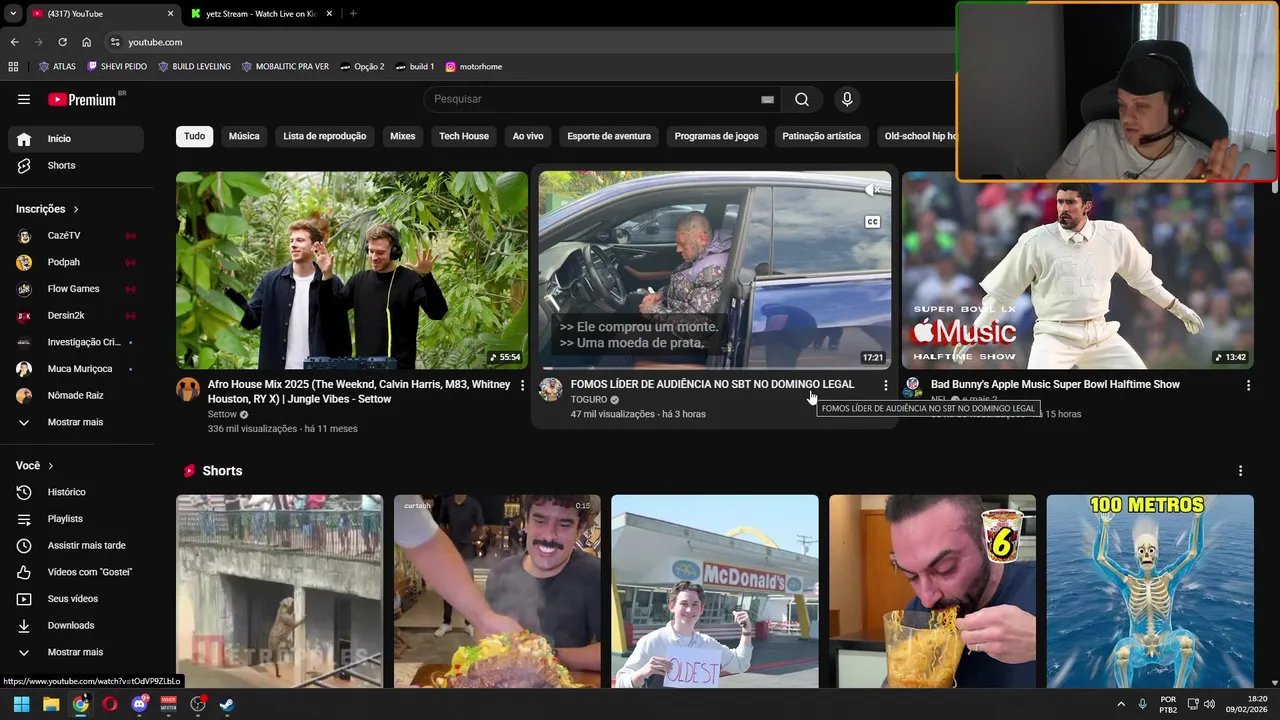Viewport: 1280px width, 720px height.
Task: Switch to the yetz Stream Kick tab
Action: pos(258,14)
